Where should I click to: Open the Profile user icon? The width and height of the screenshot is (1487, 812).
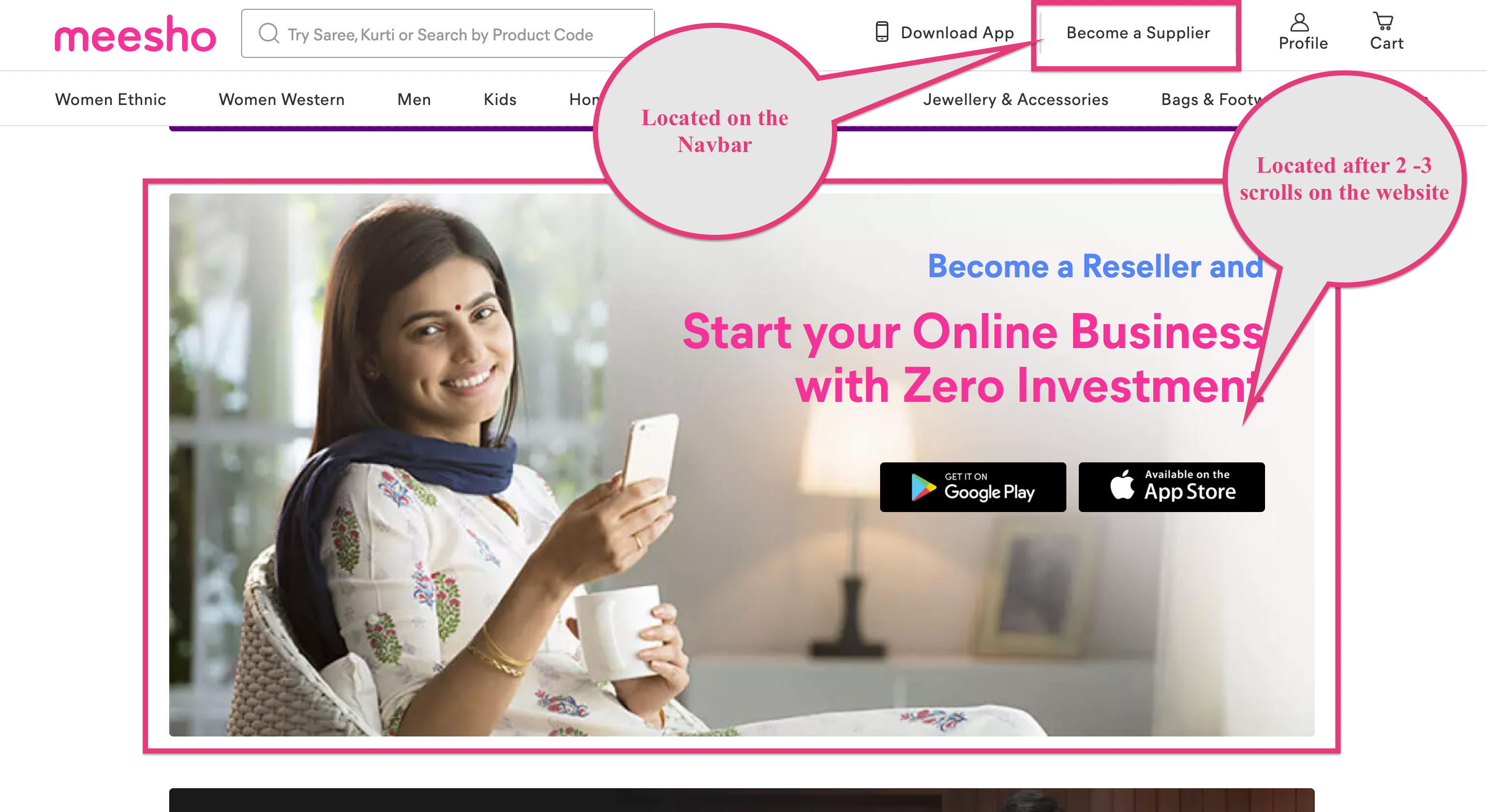[x=1299, y=23]
